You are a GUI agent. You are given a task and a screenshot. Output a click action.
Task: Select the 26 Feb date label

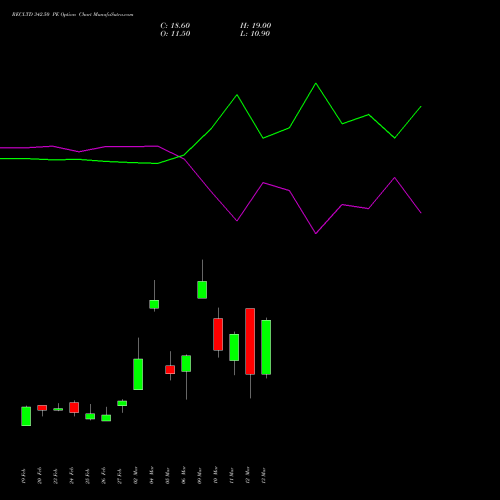point(103,476)
